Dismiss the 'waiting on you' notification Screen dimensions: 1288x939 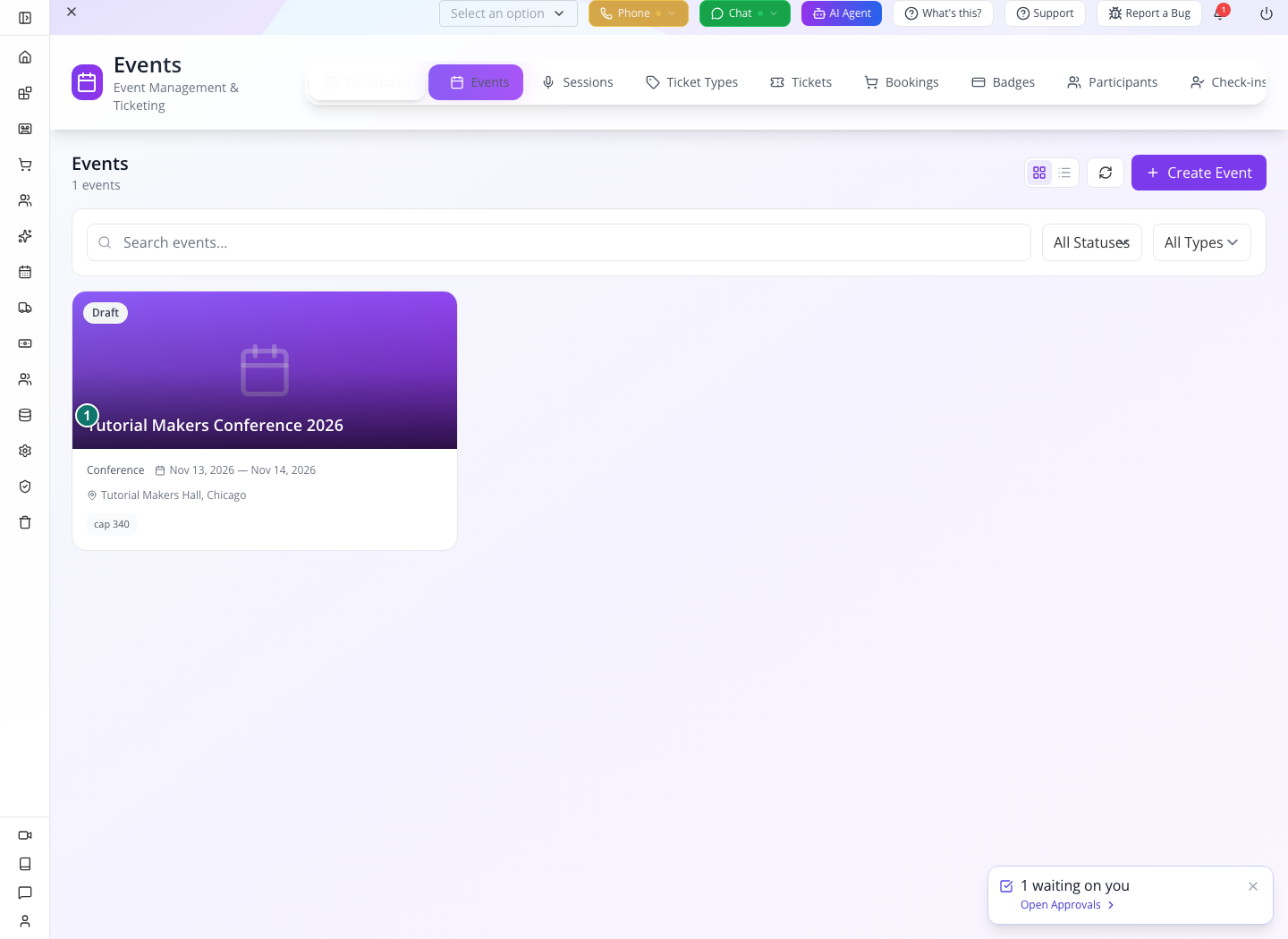pos(1253,886)
